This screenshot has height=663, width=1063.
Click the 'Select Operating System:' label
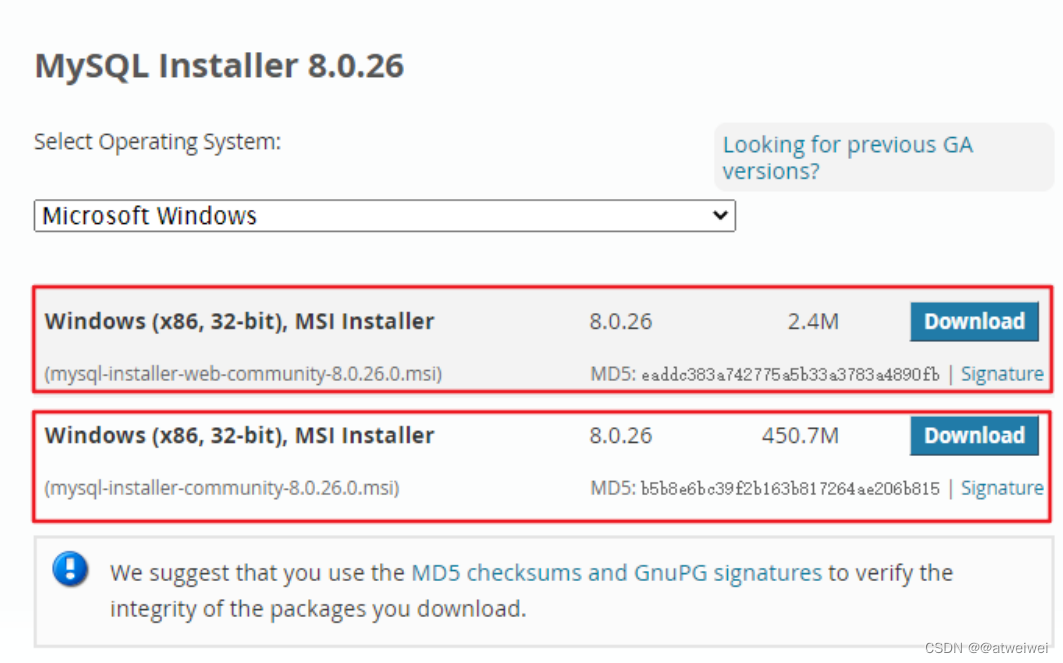157,142
